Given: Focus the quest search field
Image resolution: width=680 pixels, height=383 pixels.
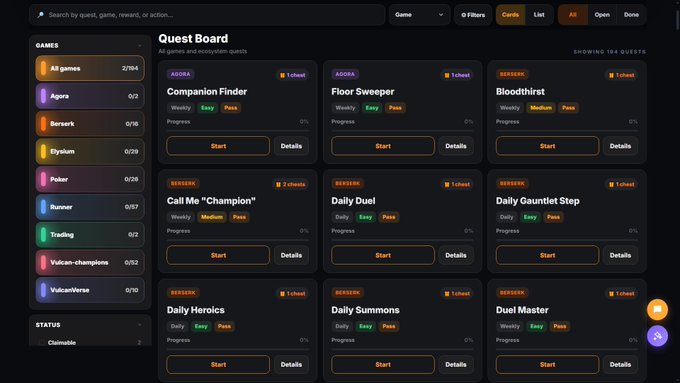Looking at the screenshot, I should (x=207, y=15).
